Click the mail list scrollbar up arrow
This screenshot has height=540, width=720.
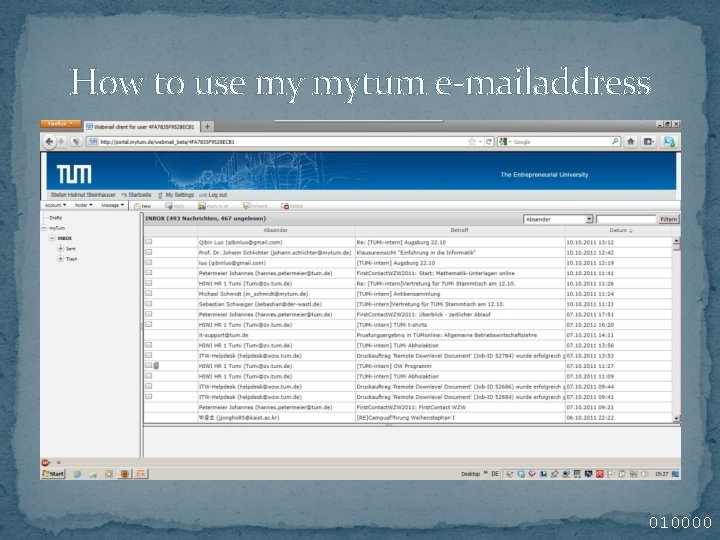point(676,240)
